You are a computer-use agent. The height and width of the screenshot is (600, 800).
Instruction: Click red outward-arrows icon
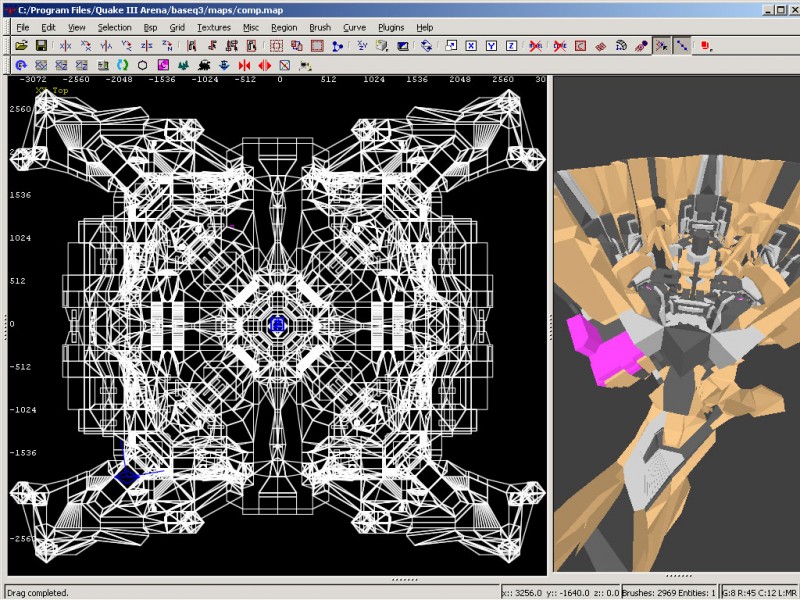[x=265, y=65]
